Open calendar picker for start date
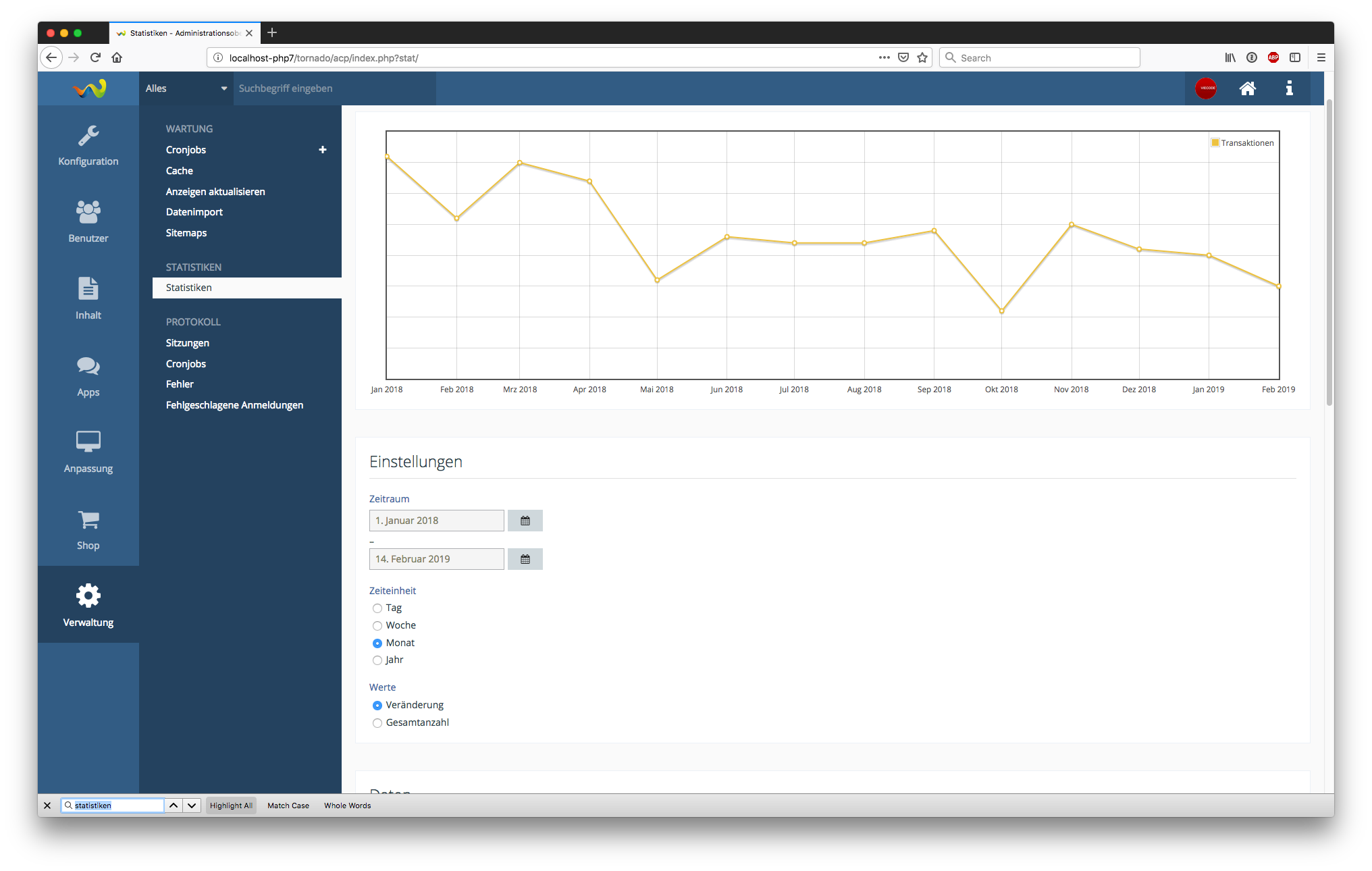Screen dimensions: 1372x871 point(525,521)
